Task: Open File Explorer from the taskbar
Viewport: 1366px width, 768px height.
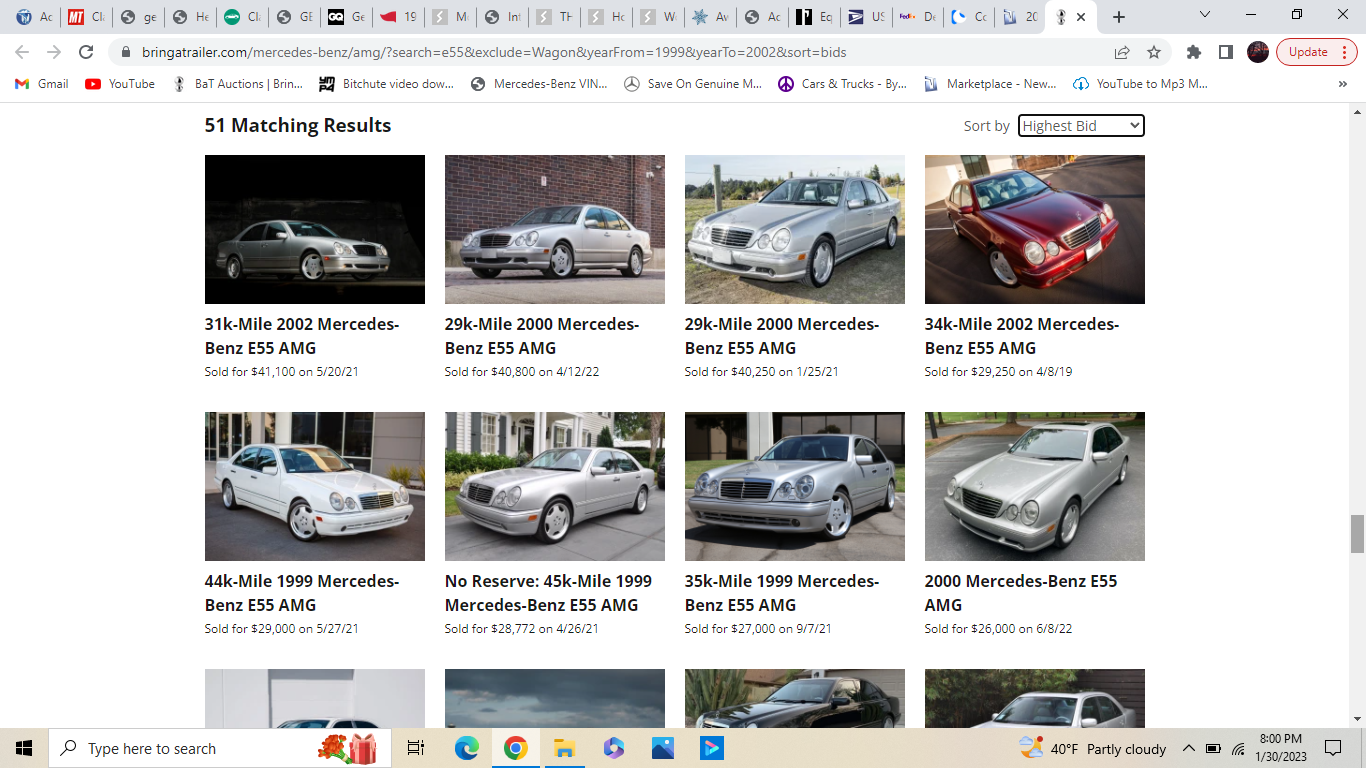Action: (x=564, y=748)
